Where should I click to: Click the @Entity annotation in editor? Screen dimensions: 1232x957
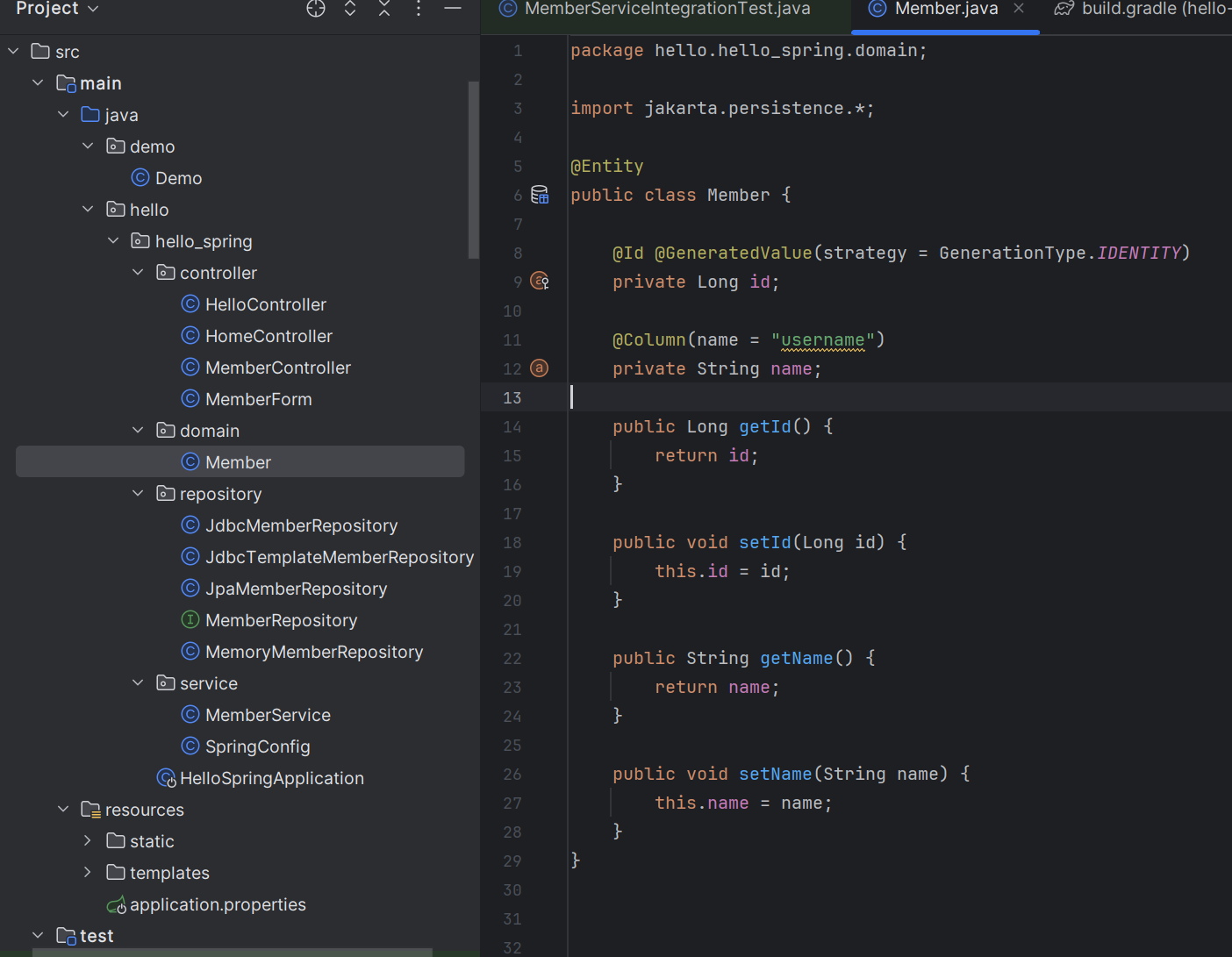607,166
